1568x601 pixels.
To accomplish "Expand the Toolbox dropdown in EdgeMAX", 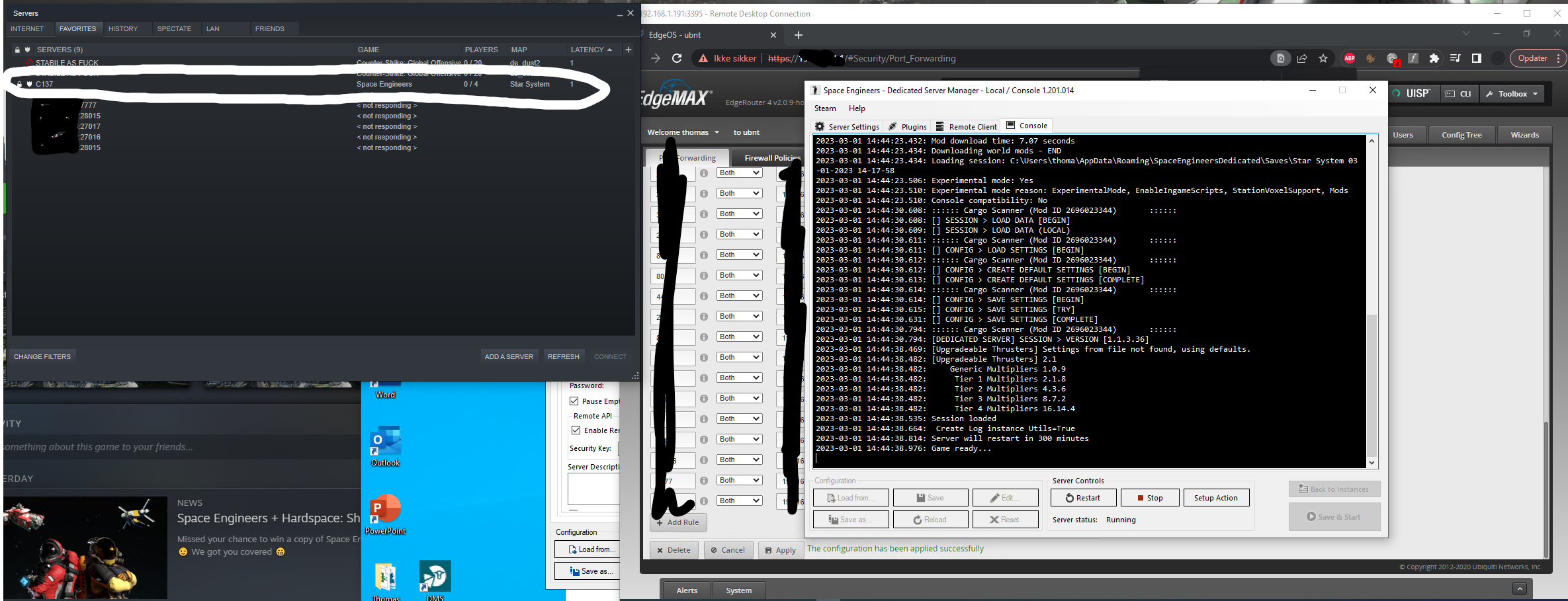I will coord(1512,94).
